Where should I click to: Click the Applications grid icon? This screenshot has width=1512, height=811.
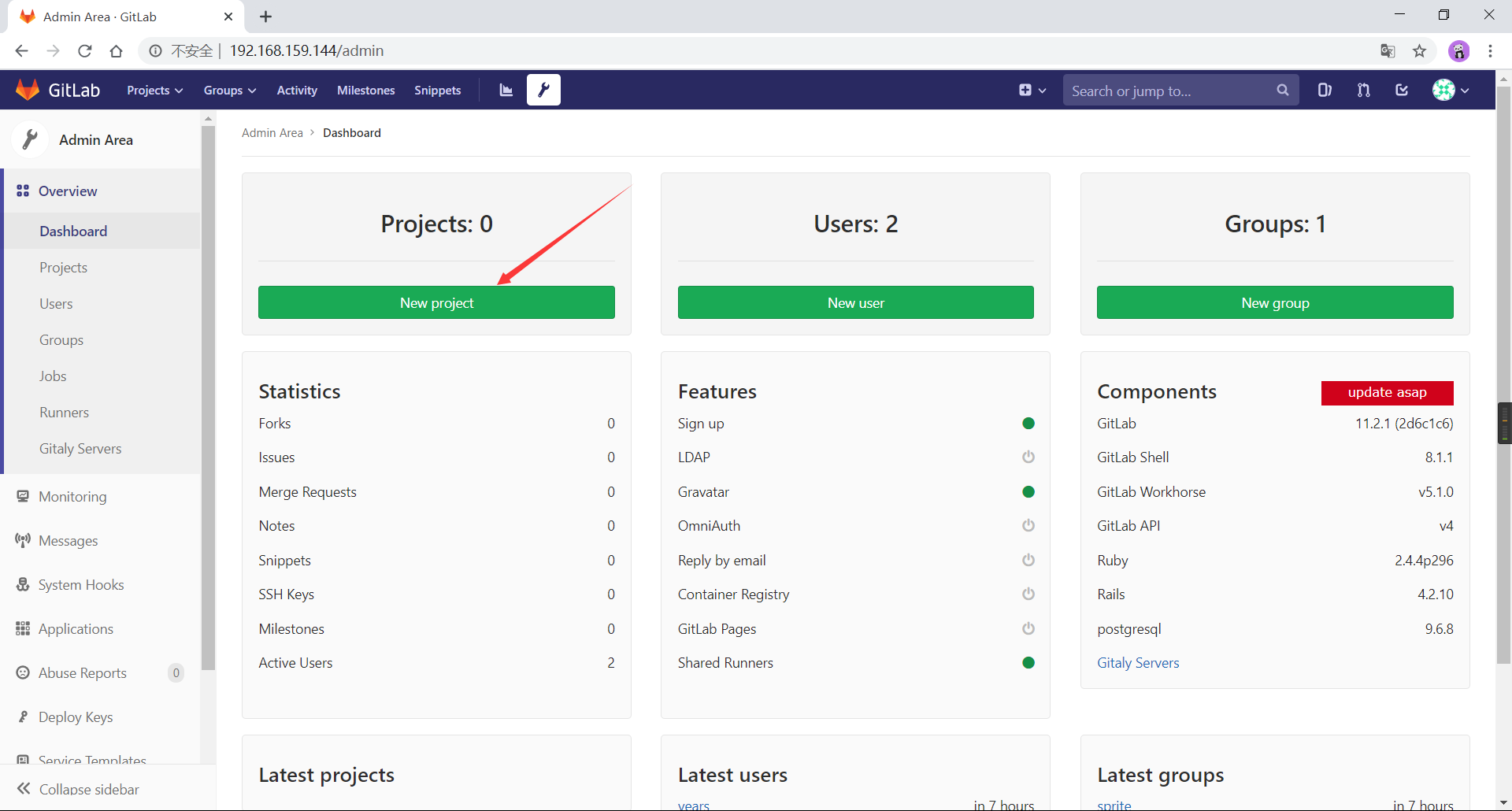pos(23,628)
